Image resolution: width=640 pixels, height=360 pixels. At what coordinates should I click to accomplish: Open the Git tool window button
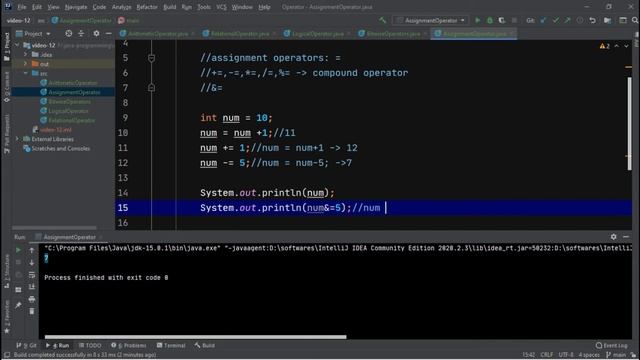coord(26,345)
